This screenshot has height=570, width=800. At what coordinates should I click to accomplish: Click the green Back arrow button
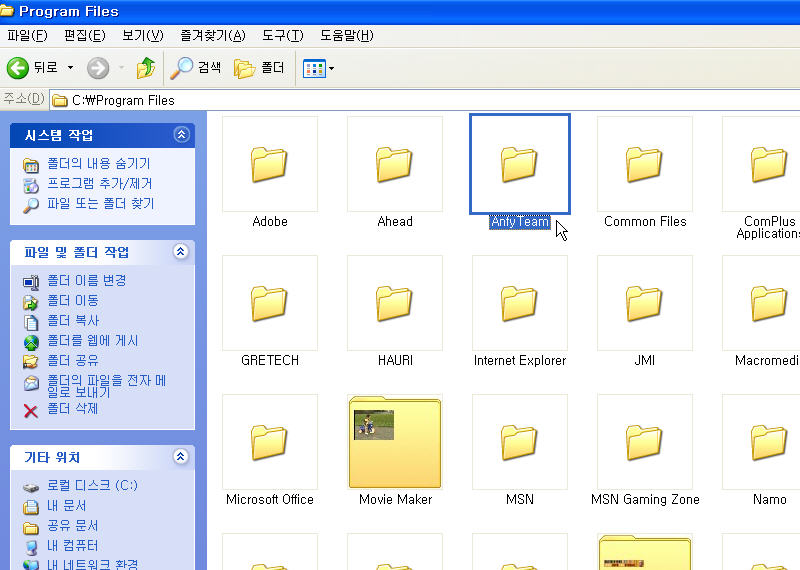[18, 68]
